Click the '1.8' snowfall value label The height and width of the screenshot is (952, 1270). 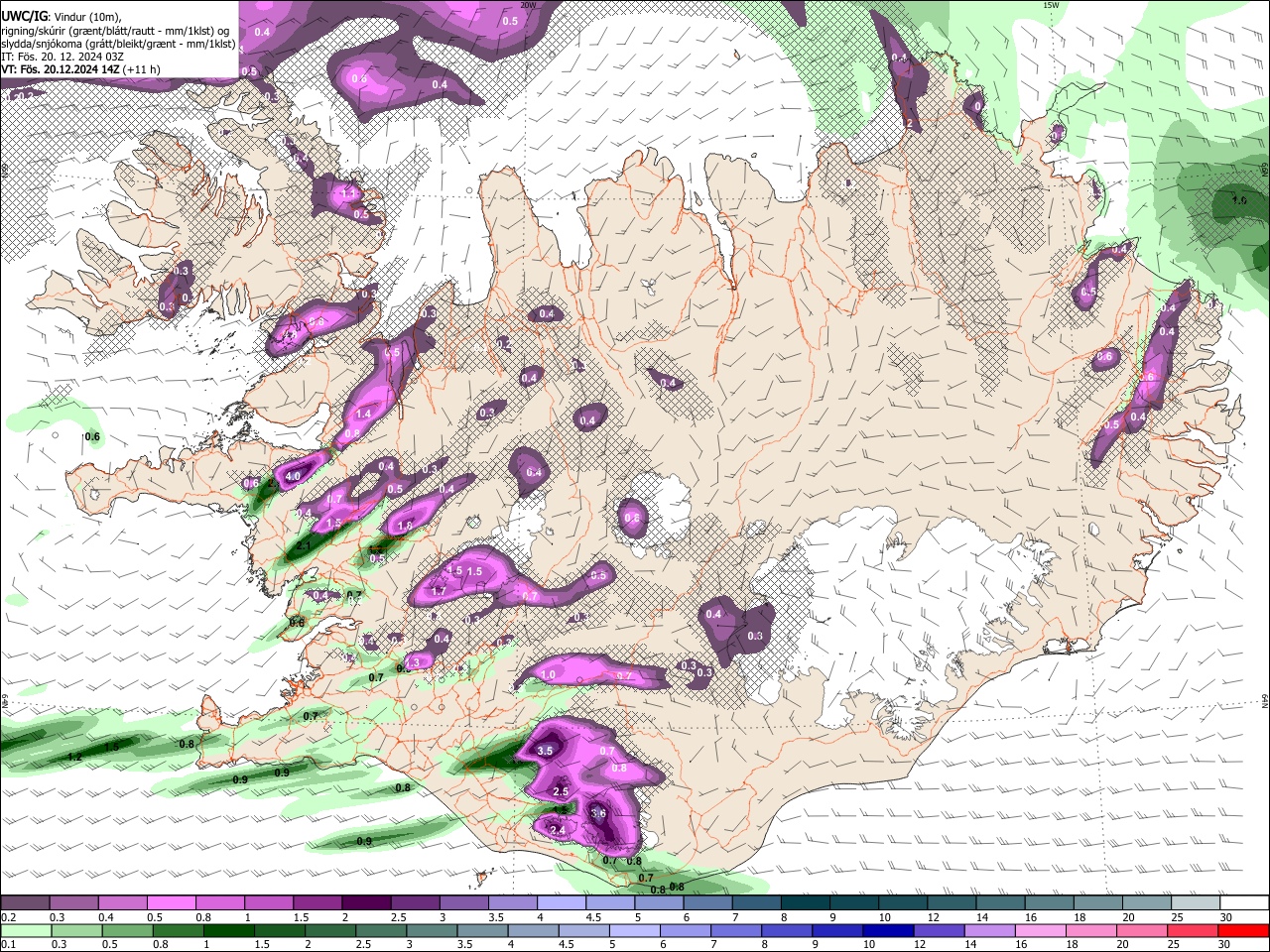[x=405, y=526]
